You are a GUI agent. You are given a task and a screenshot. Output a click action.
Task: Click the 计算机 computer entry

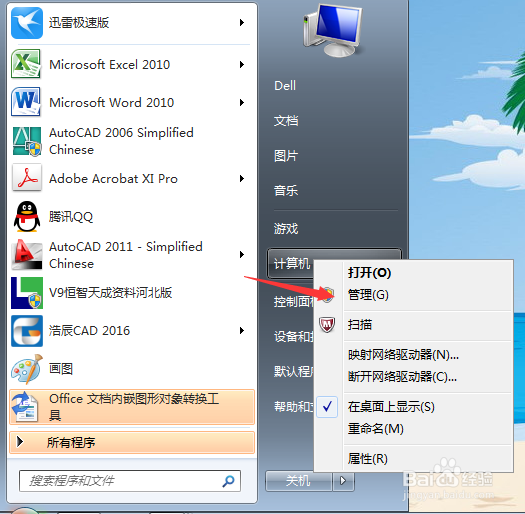coord(291,264)
